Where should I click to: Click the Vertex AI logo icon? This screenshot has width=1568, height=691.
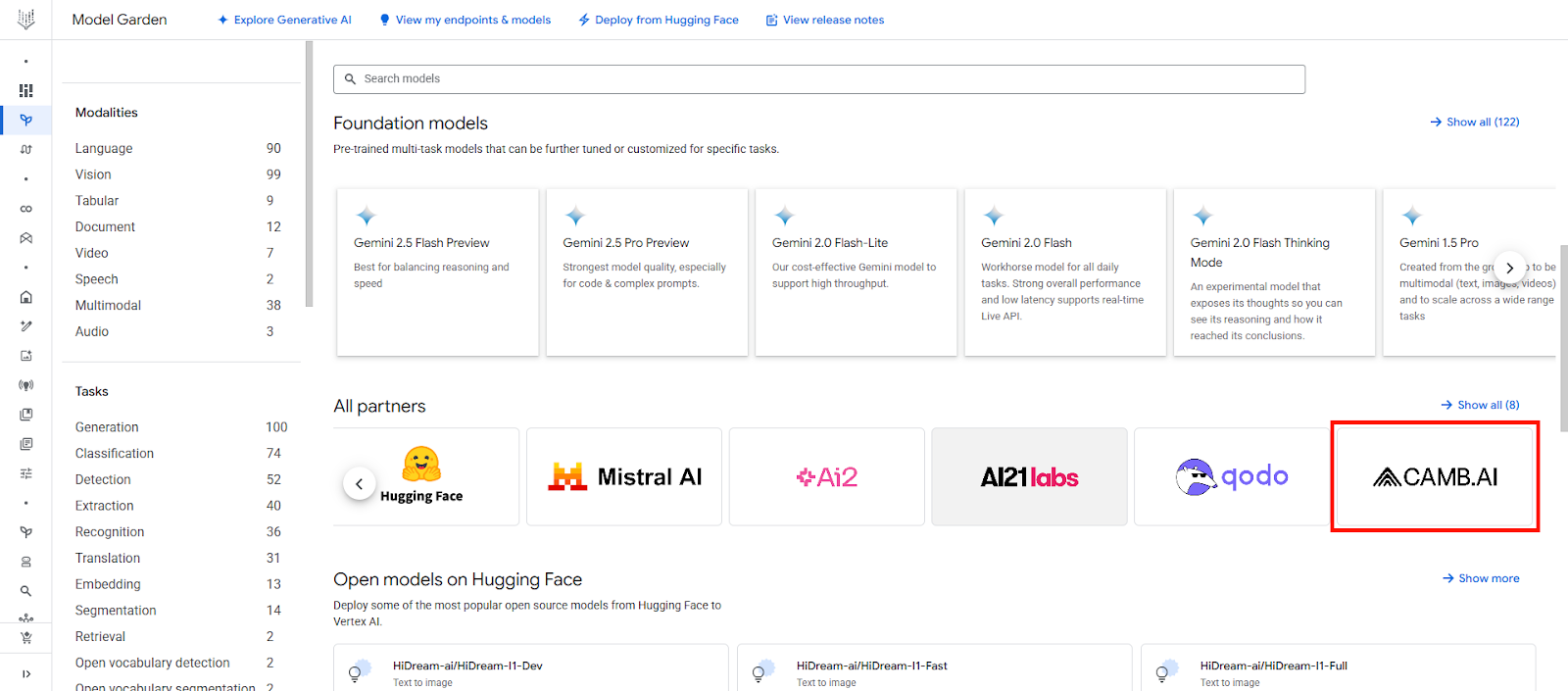pos(25,19)
